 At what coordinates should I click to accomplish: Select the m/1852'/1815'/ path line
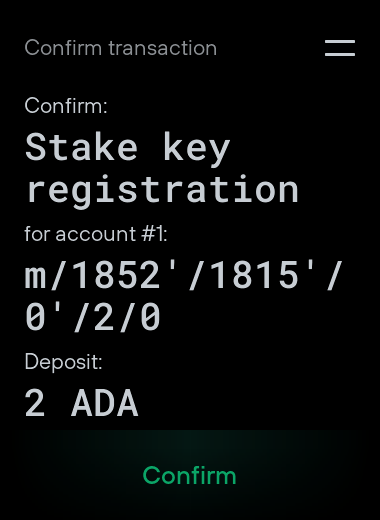click(184, 275)
